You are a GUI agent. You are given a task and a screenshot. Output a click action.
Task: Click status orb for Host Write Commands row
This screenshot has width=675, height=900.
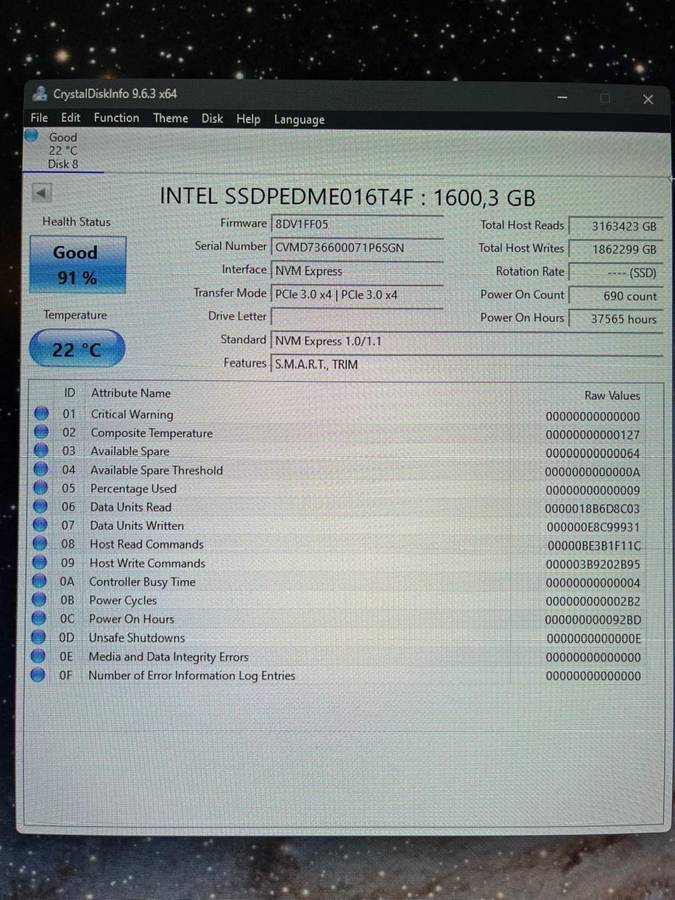click(40, 562)
